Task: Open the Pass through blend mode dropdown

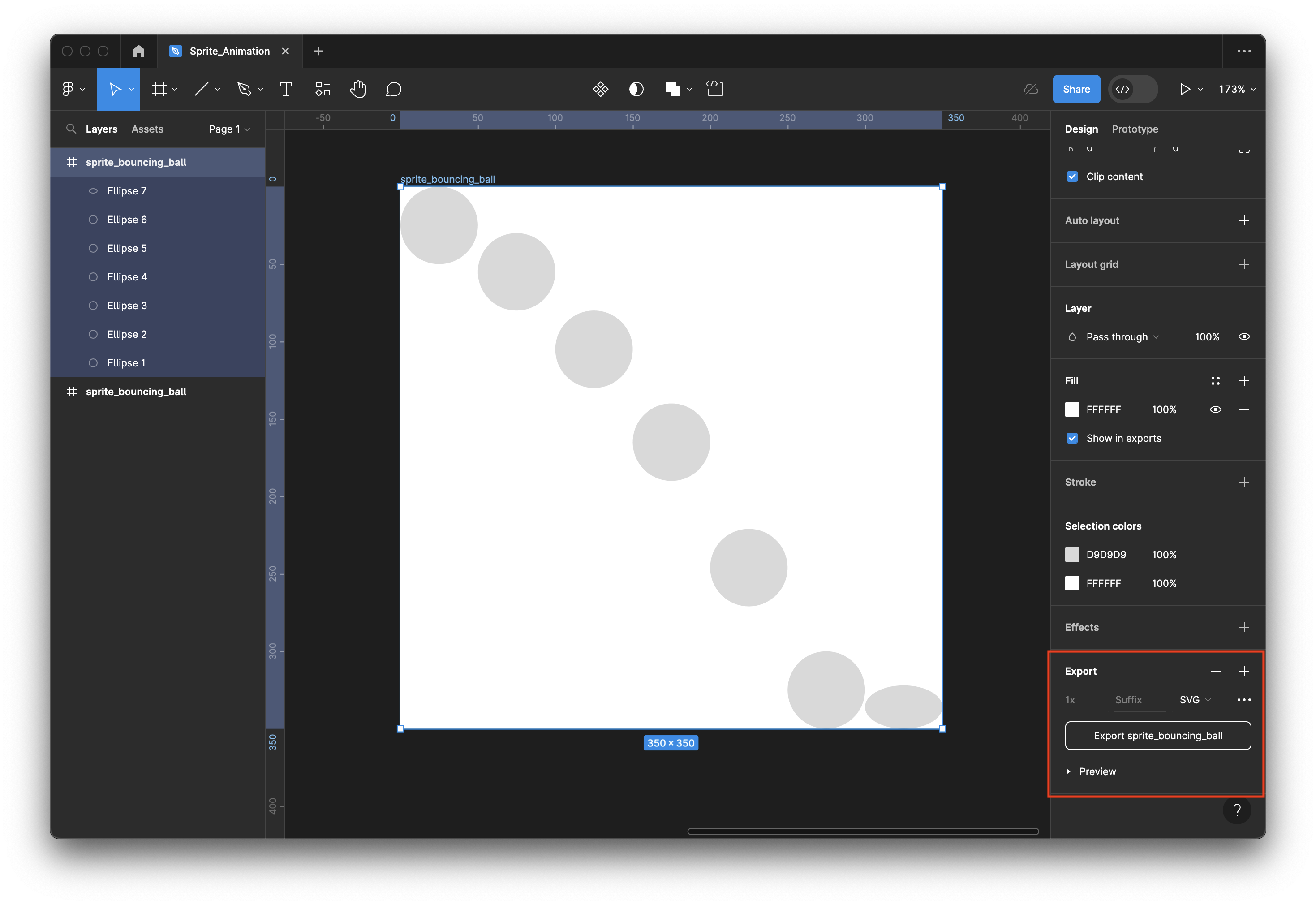Action: (x=1122, y=337)
